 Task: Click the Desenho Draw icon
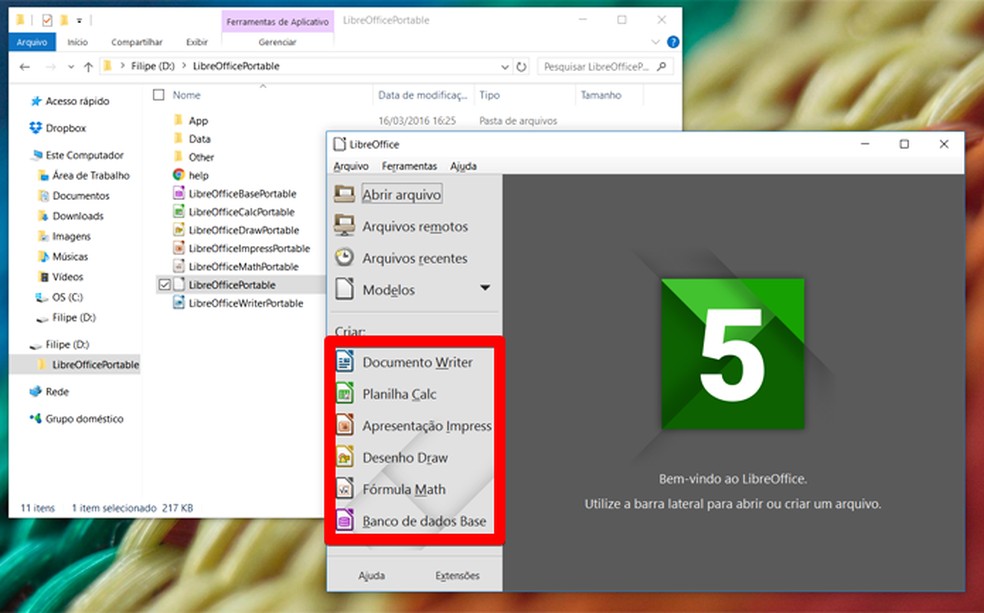click(x=345, y=457)
